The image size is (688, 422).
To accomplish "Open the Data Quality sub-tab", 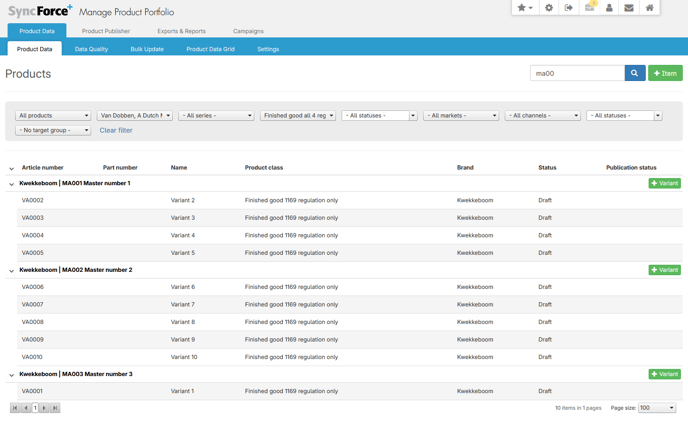I will click(x=91, y=49).
